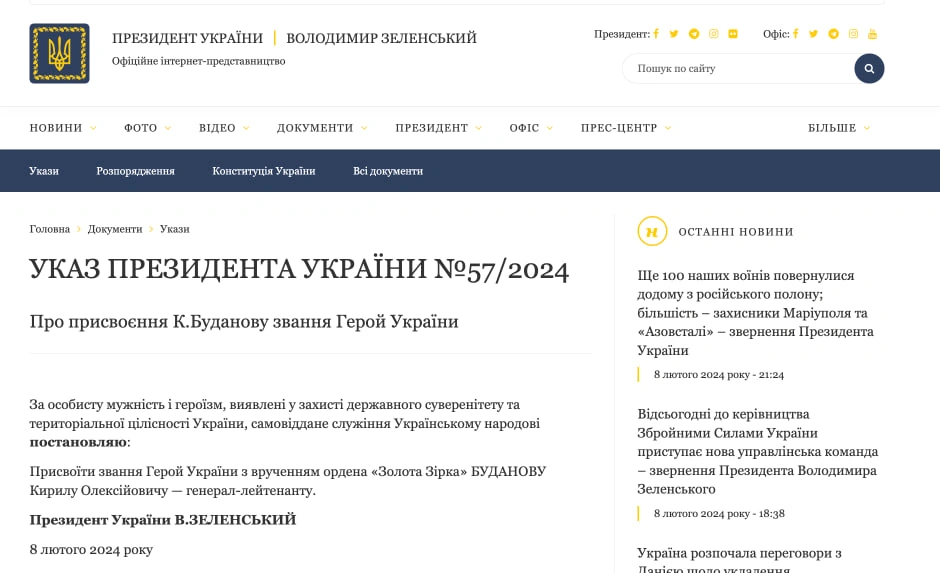The height and width of the screenshot is (573, 940).
Task: Expand the ПРЕС-ЦЕНТР dropdown menu
Action: pyautogui.click(x=626, y=128)
